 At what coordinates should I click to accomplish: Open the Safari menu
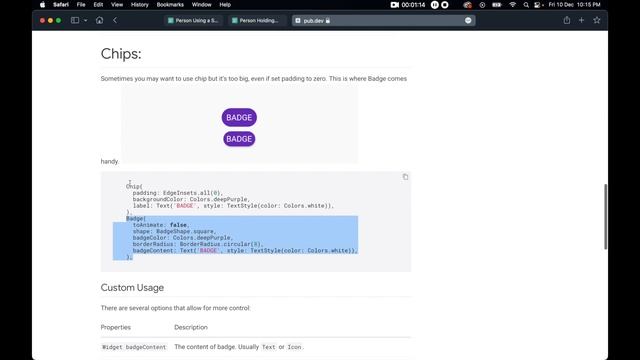pyautogui.click(x=61, y=5)
